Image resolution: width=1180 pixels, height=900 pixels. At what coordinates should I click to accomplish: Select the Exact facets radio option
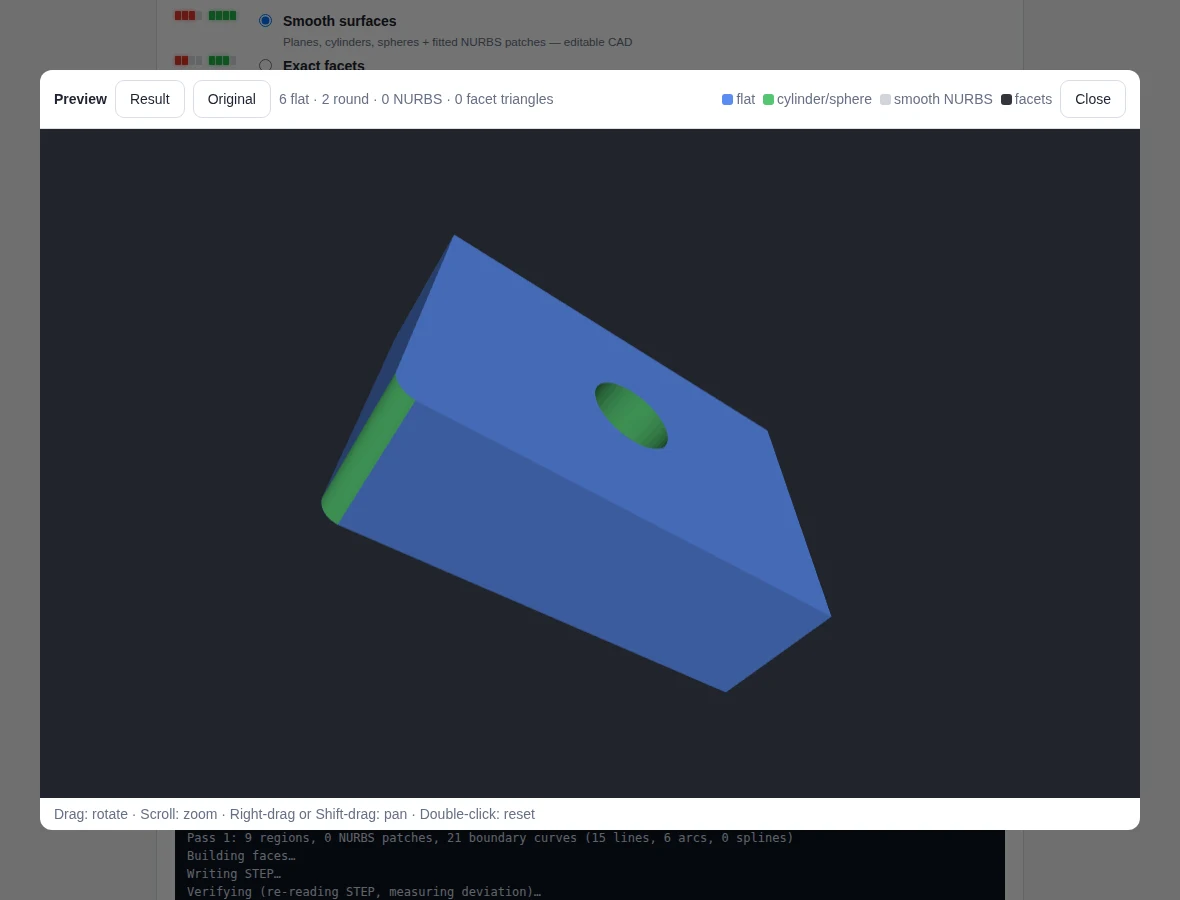[x=266, y=65]
